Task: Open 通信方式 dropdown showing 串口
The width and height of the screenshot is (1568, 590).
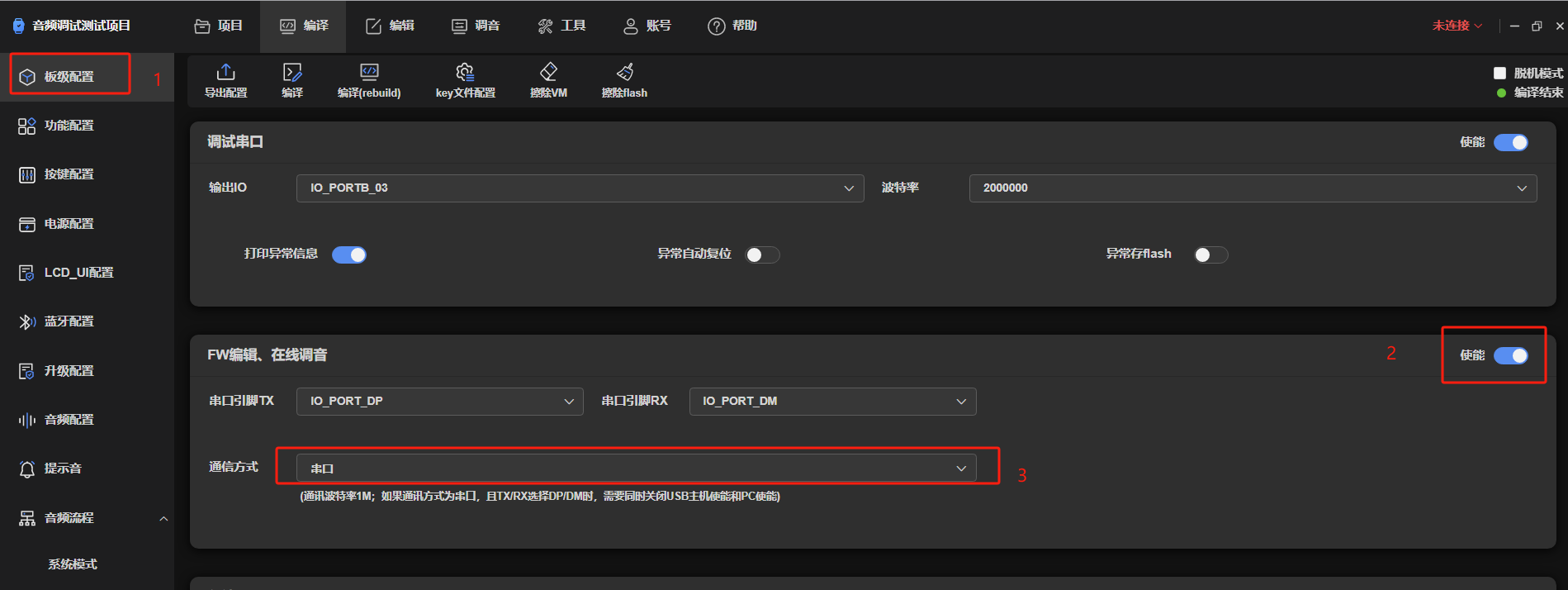Action: pyautogui.click(x=636, y=469)
